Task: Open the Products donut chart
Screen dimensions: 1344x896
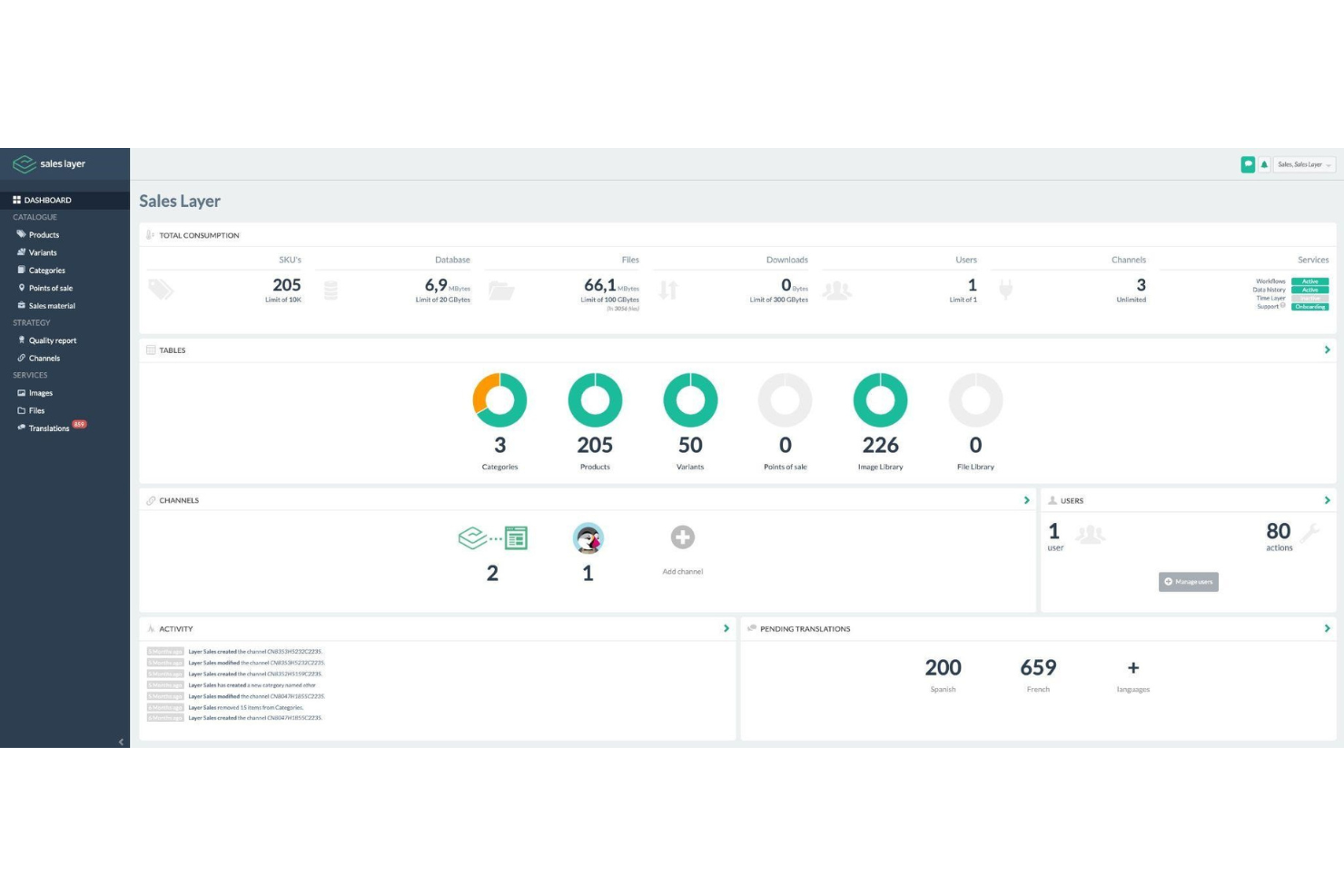Action: point(595,399)
